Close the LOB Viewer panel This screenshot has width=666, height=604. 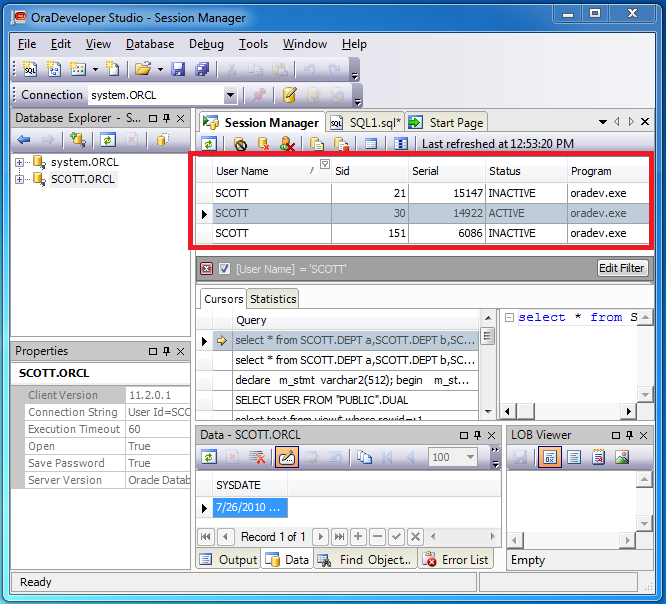pos(643,435)
